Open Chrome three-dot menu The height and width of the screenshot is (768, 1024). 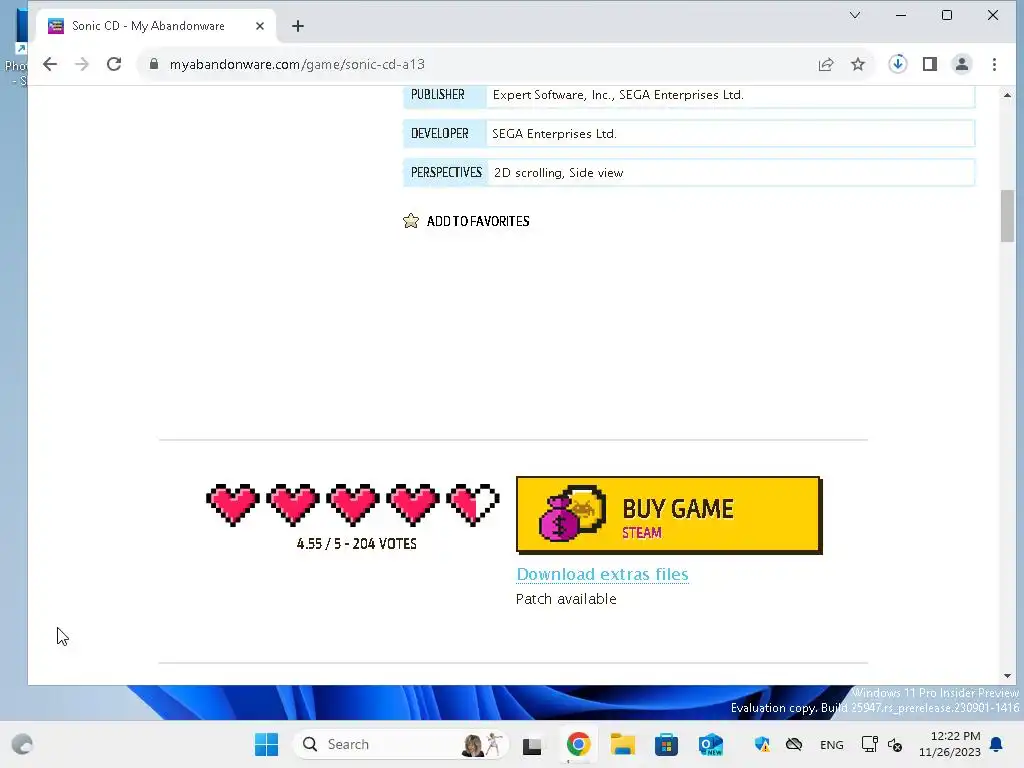coord(994,64)
